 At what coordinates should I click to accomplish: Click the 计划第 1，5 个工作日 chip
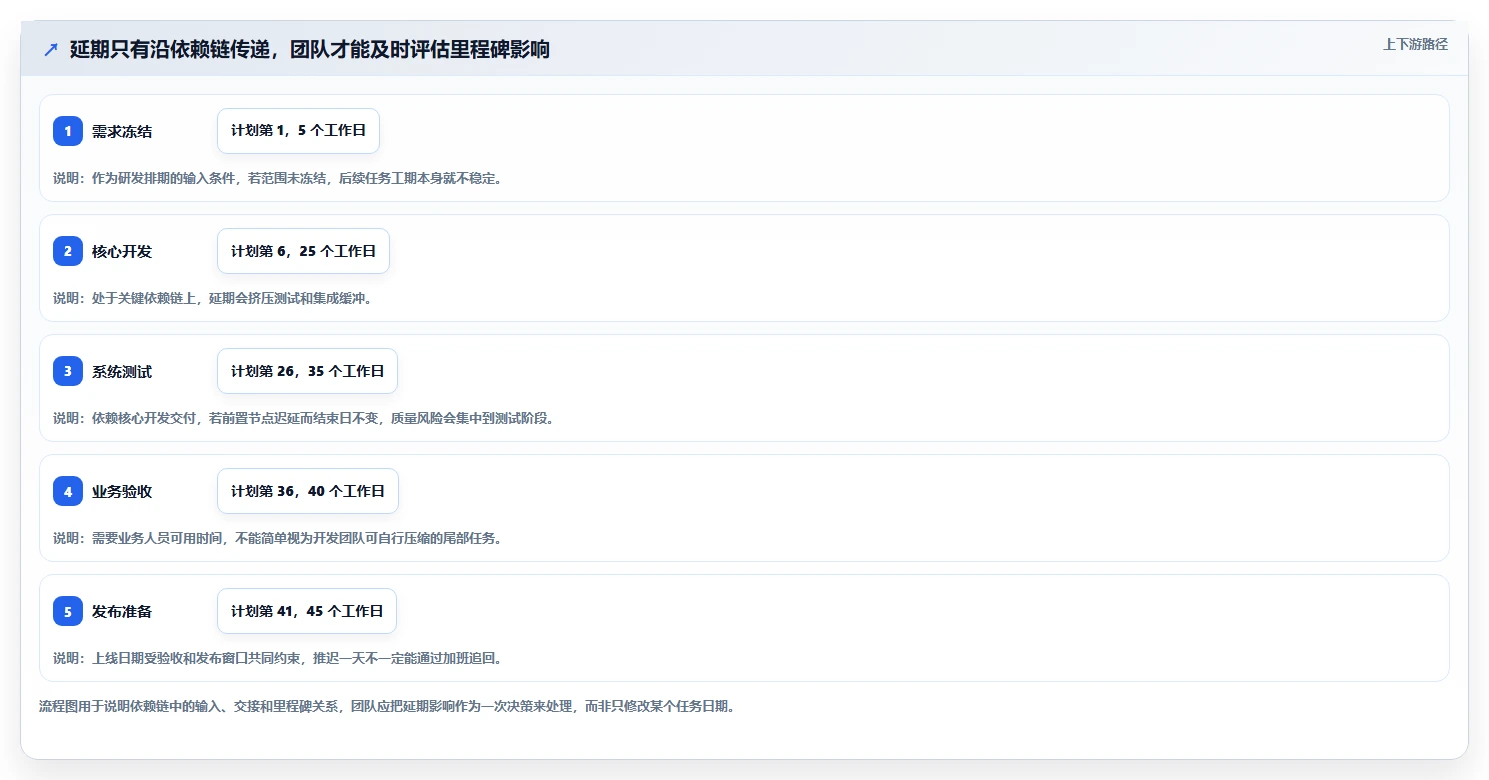coord(298,131)
